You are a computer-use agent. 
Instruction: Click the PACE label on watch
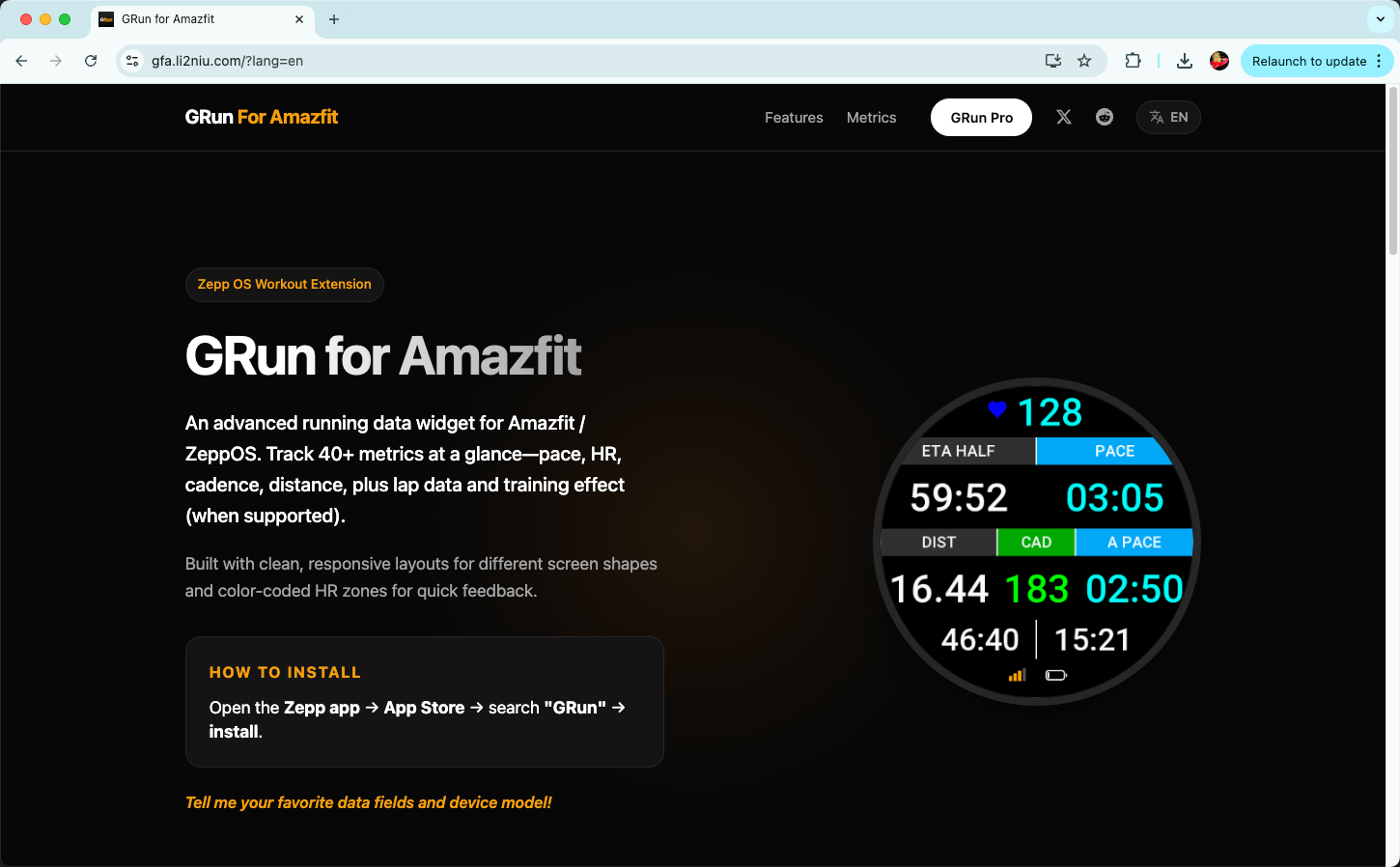coord(1115,451)
